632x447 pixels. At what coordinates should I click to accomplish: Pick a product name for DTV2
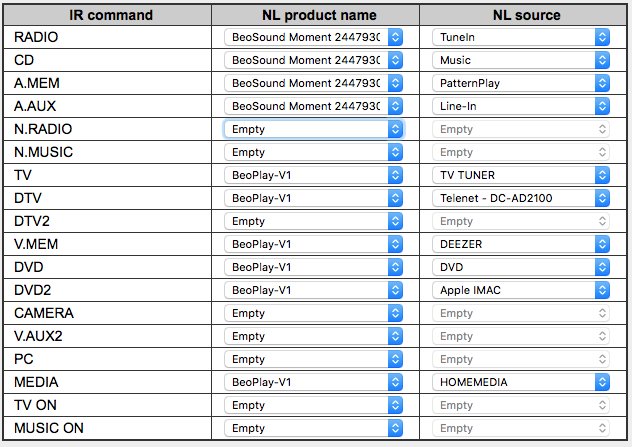314,221
